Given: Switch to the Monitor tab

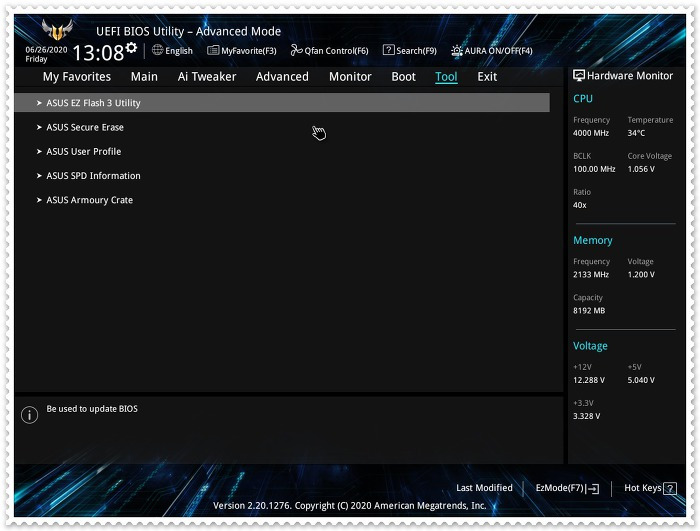Looking at the screenshot, I should tap(350, 77).
